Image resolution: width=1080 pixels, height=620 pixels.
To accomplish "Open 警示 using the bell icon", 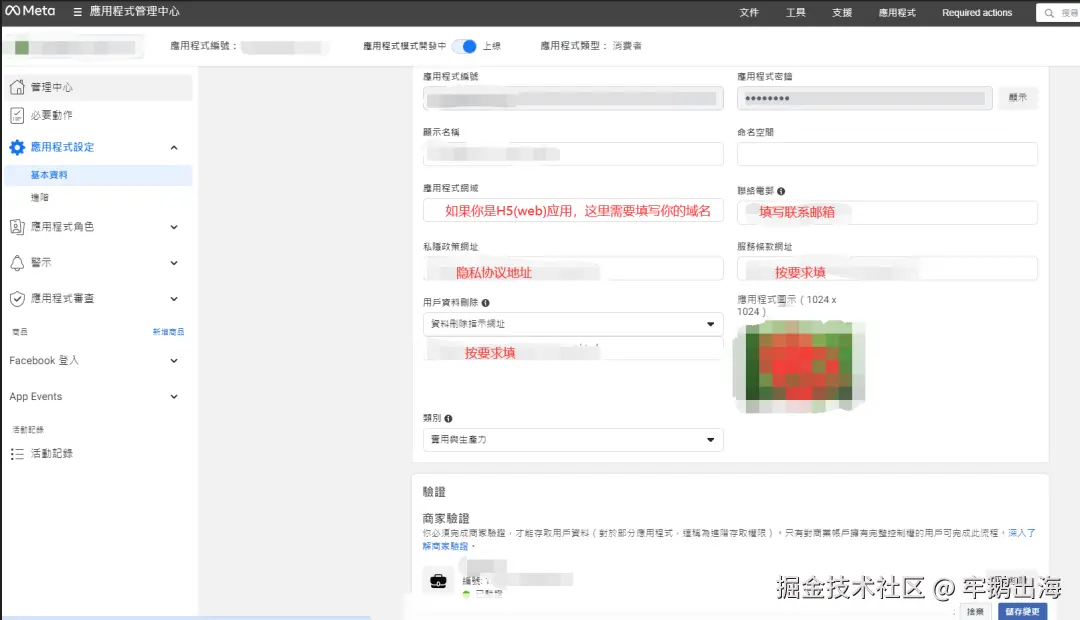I will [x=17, y=261].
